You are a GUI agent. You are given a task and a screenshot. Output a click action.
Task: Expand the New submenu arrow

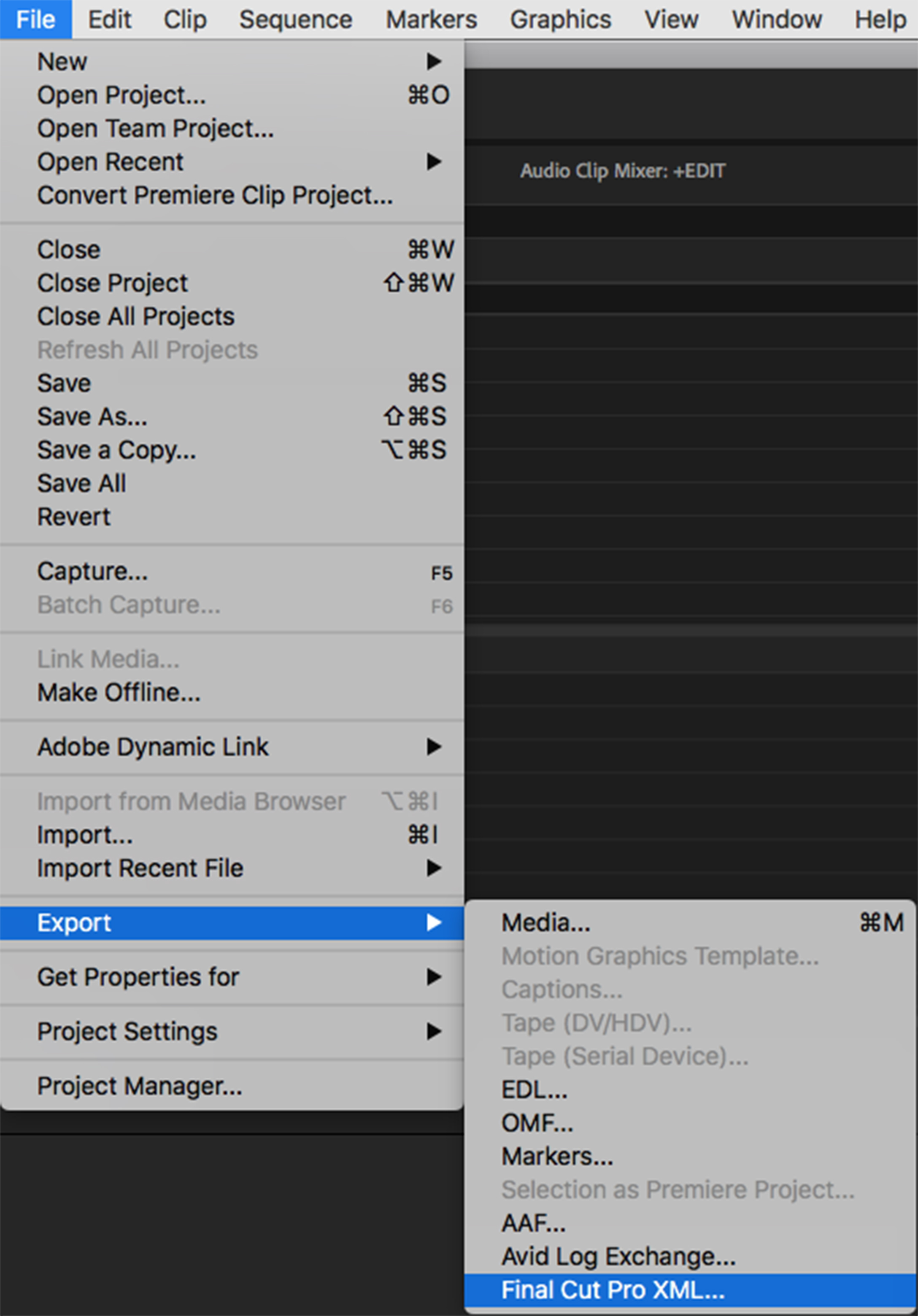coord(434,61)
